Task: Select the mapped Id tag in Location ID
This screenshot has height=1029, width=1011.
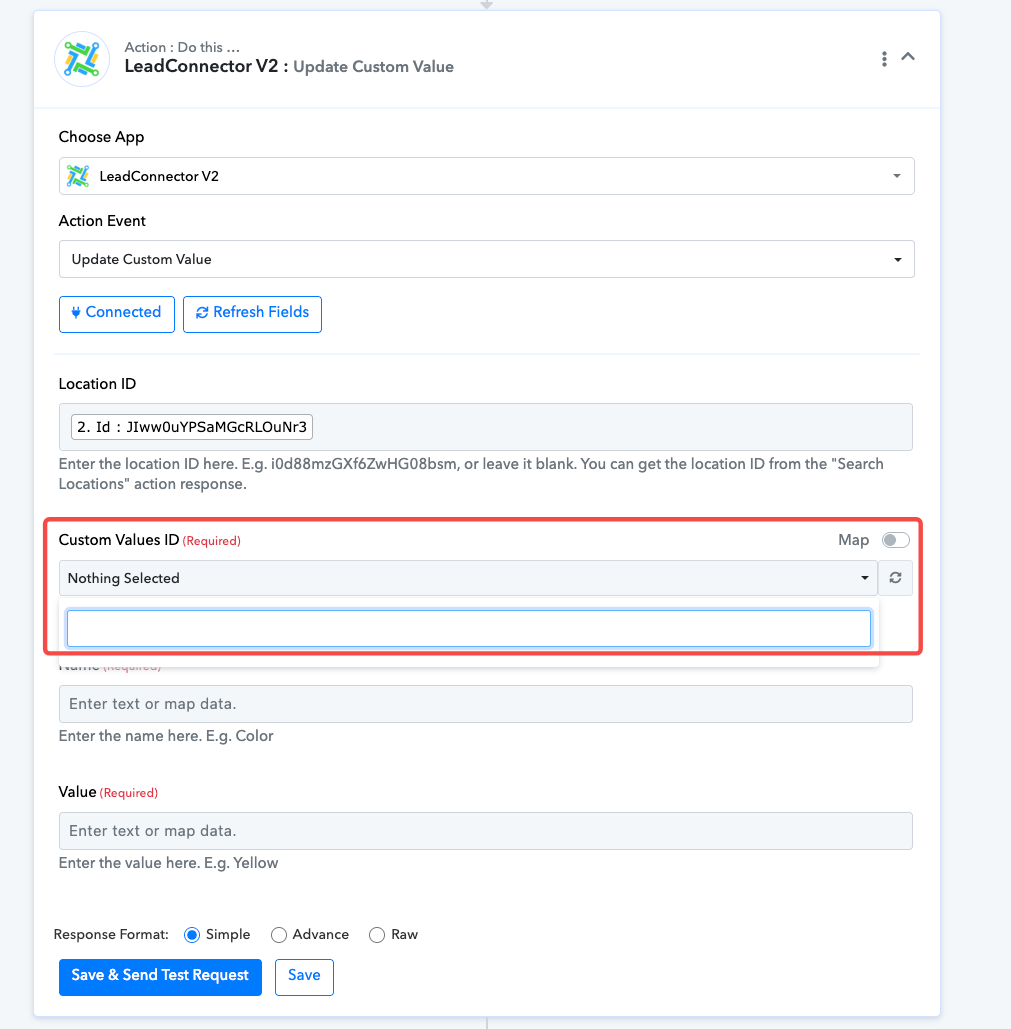Action: (x=192, y=428)
